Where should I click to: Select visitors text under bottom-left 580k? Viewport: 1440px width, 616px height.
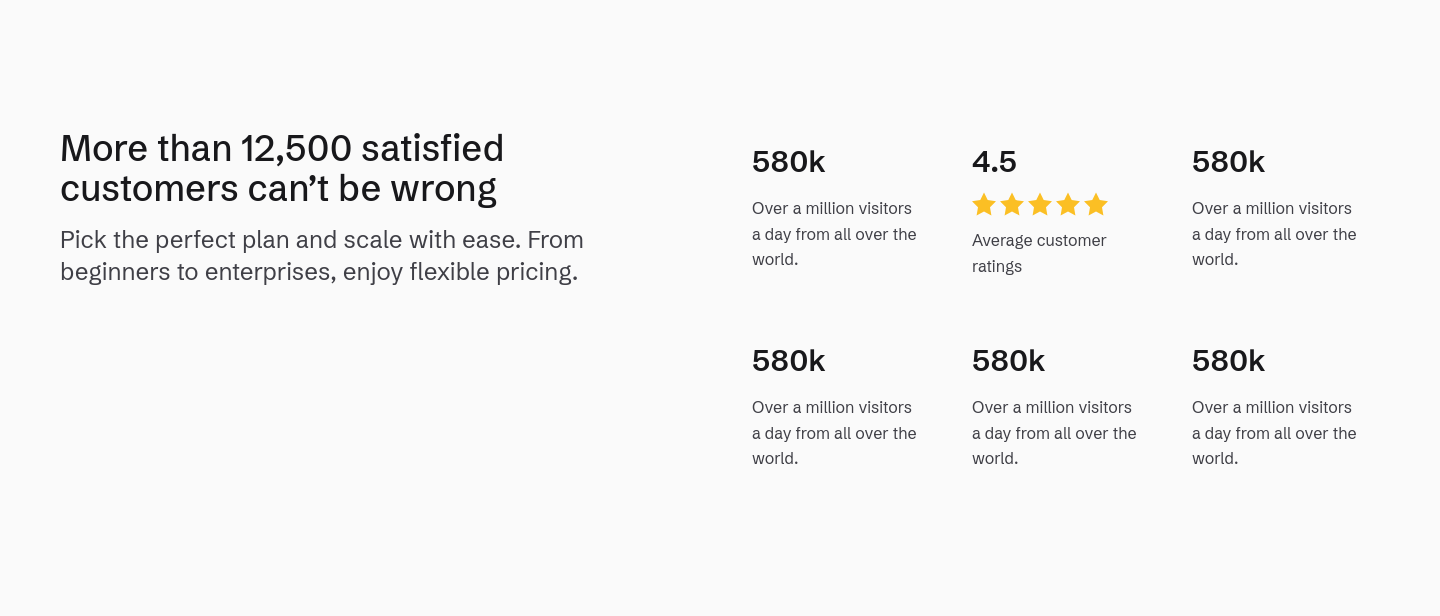click(834, 433)
